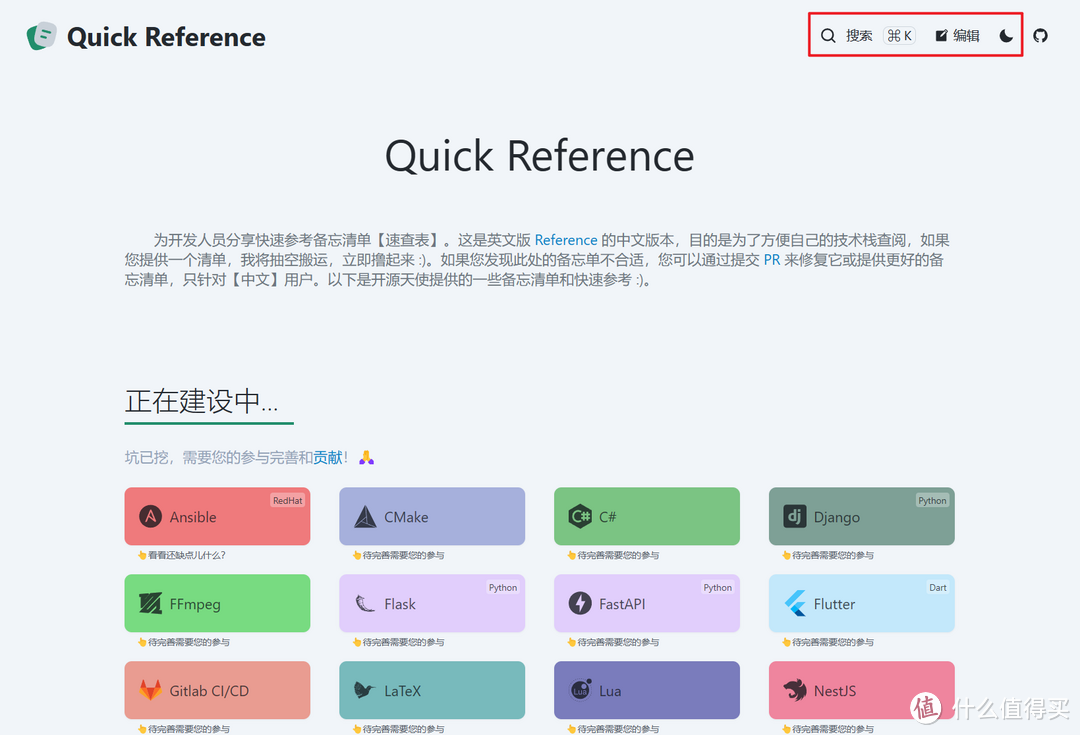Follow the 贡献 contribution link
This screenshot has width=1080, height=735.
(x=328, y=457)
